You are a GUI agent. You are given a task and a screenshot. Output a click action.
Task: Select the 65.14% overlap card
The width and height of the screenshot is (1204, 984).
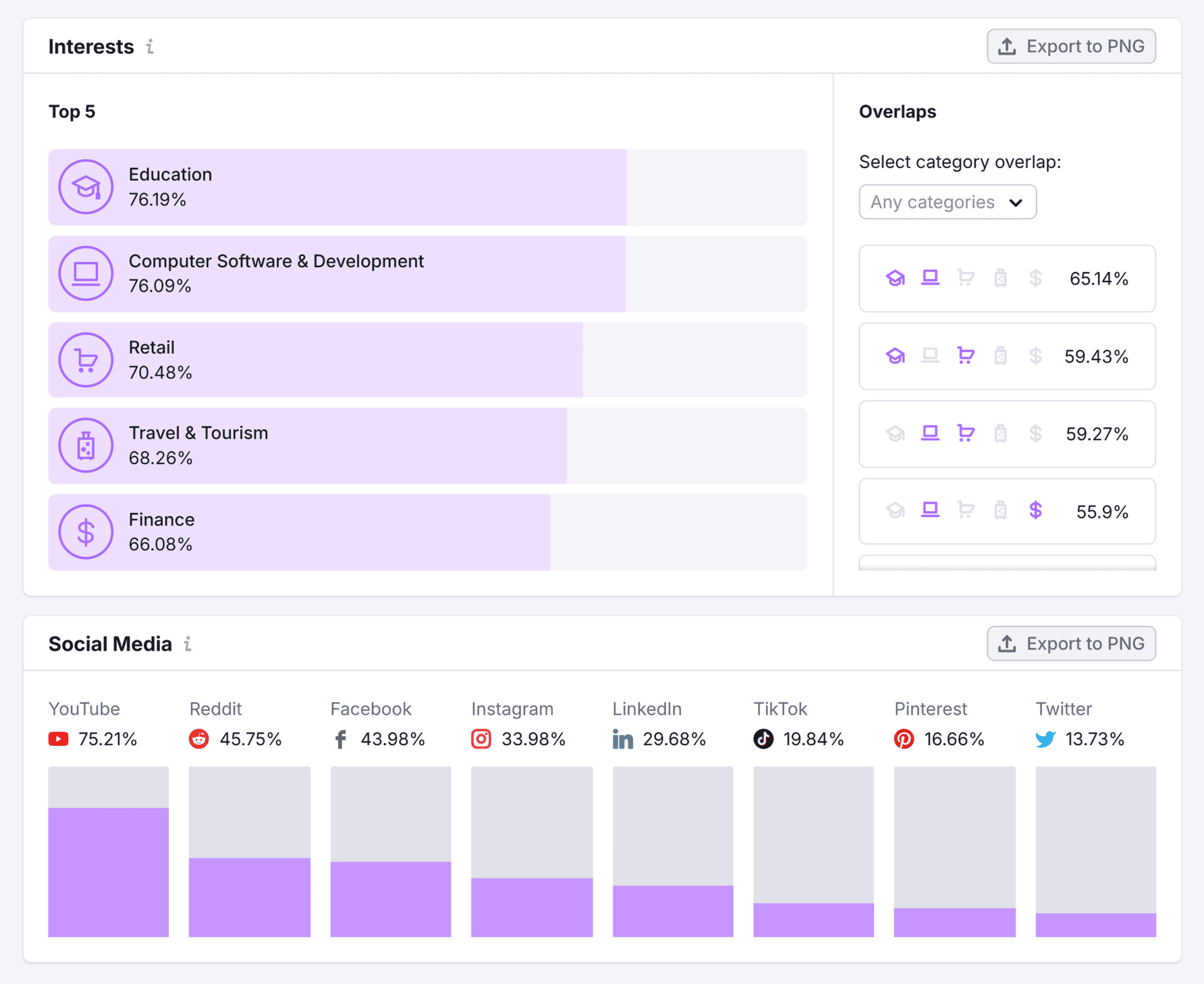1006,278
